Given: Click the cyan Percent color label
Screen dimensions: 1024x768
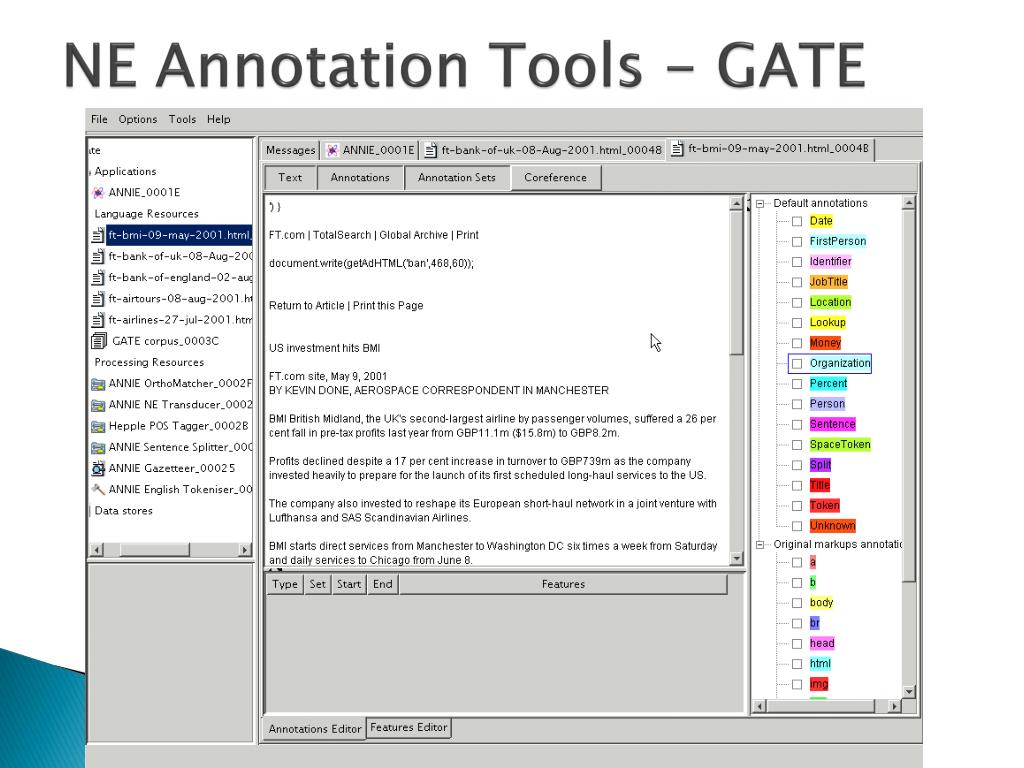Looking at the screenshot, I should tap(828, 383).
